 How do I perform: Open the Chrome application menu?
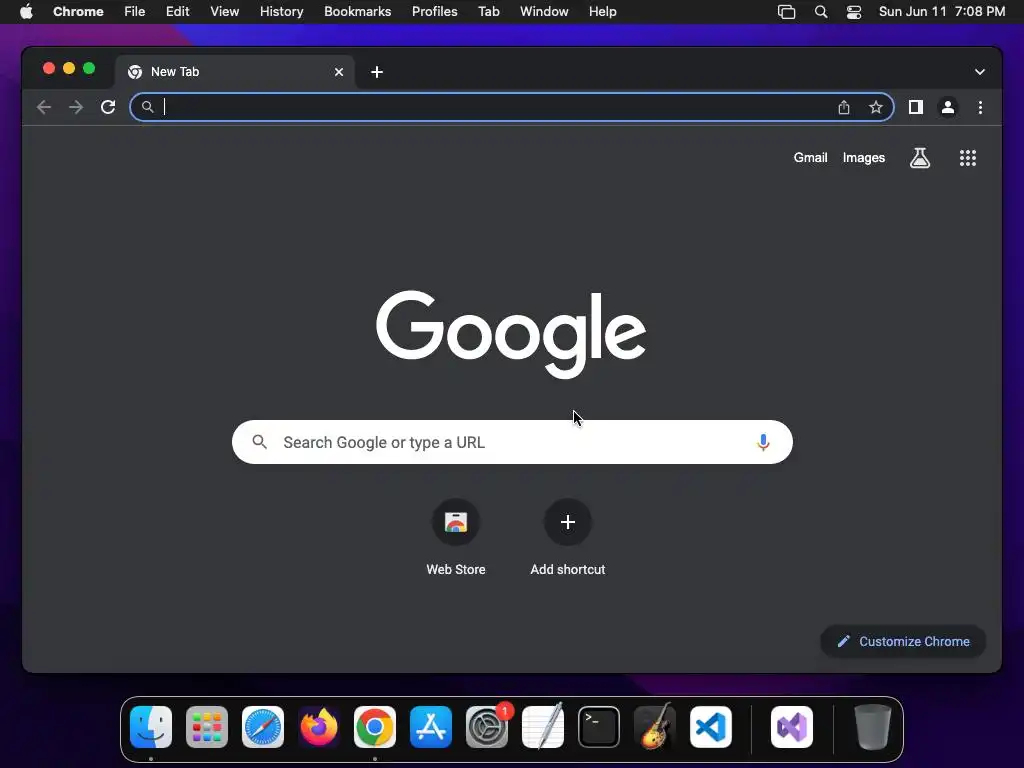(x=78, y=12)
